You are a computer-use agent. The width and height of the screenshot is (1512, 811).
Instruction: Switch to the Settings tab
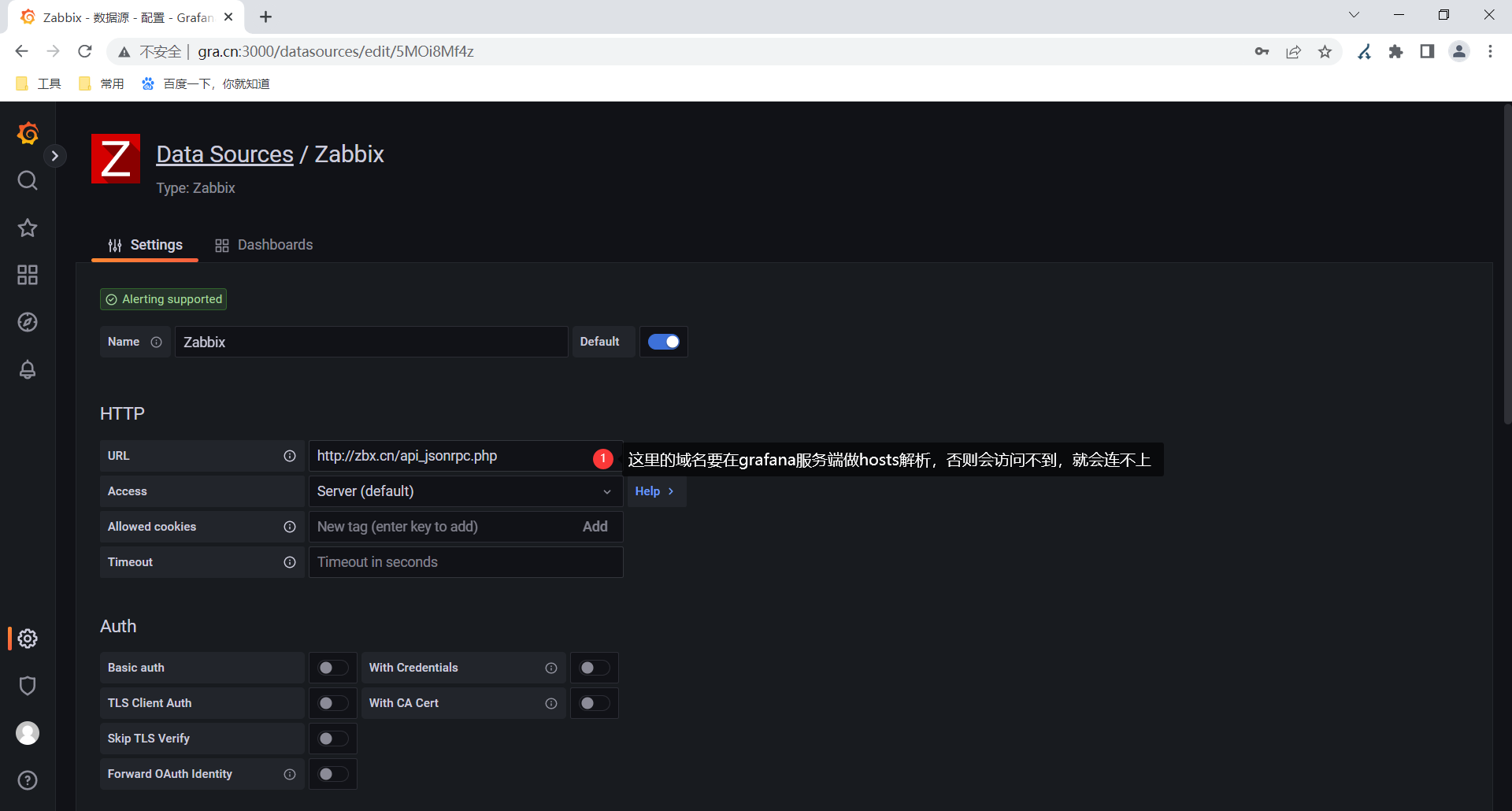tap(145, 245)
